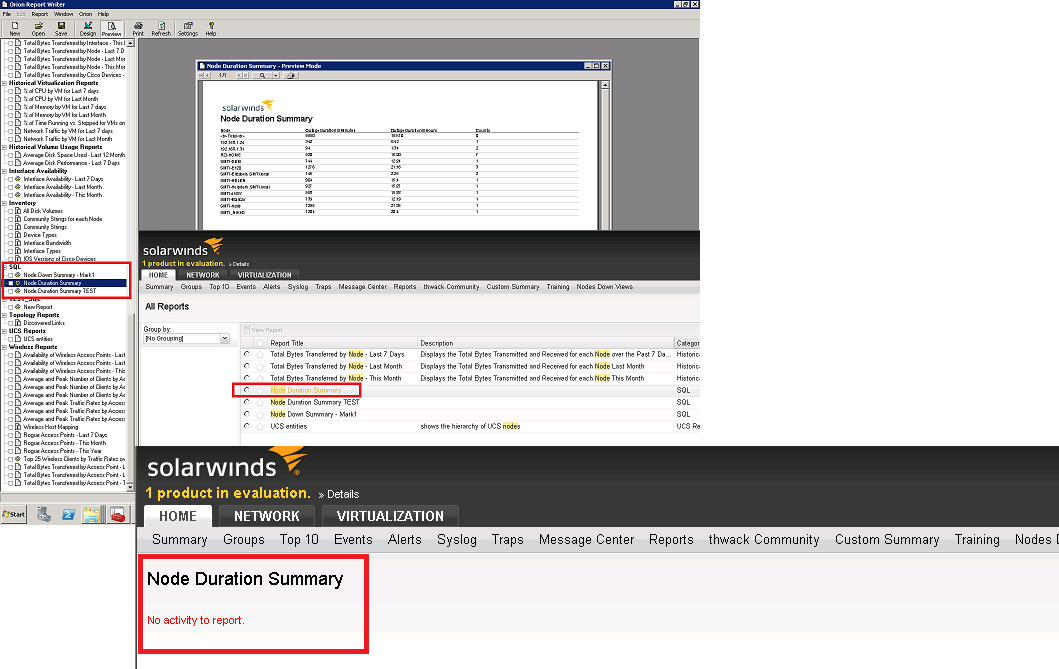1059x669 pixels.
Task: Collapse the Interface Availability group
Action: 5,171
